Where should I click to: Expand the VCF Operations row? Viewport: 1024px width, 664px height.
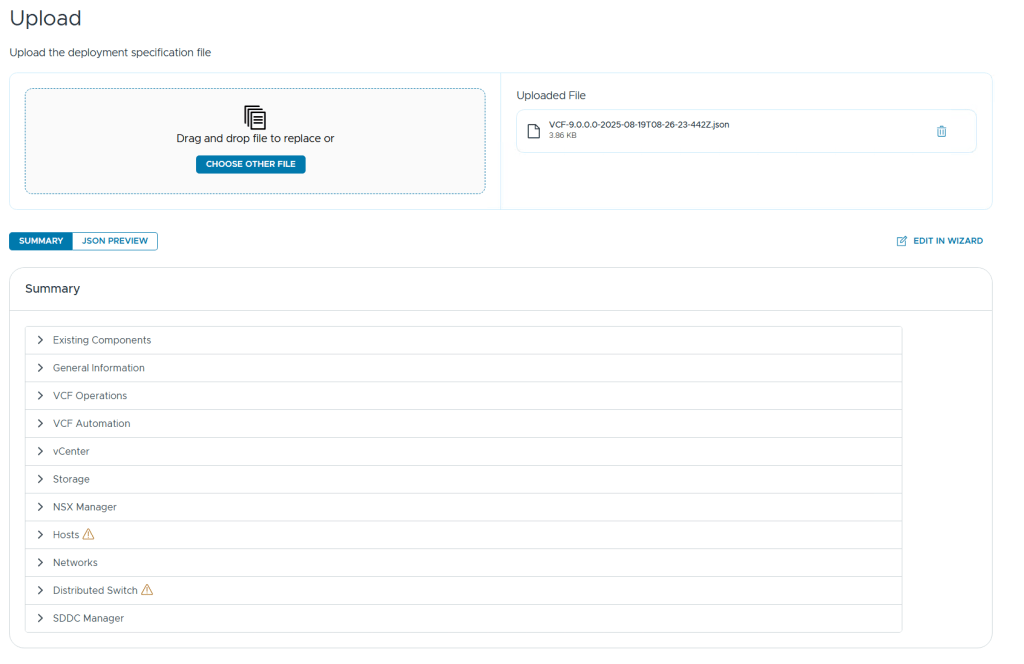tap(41, 396)
